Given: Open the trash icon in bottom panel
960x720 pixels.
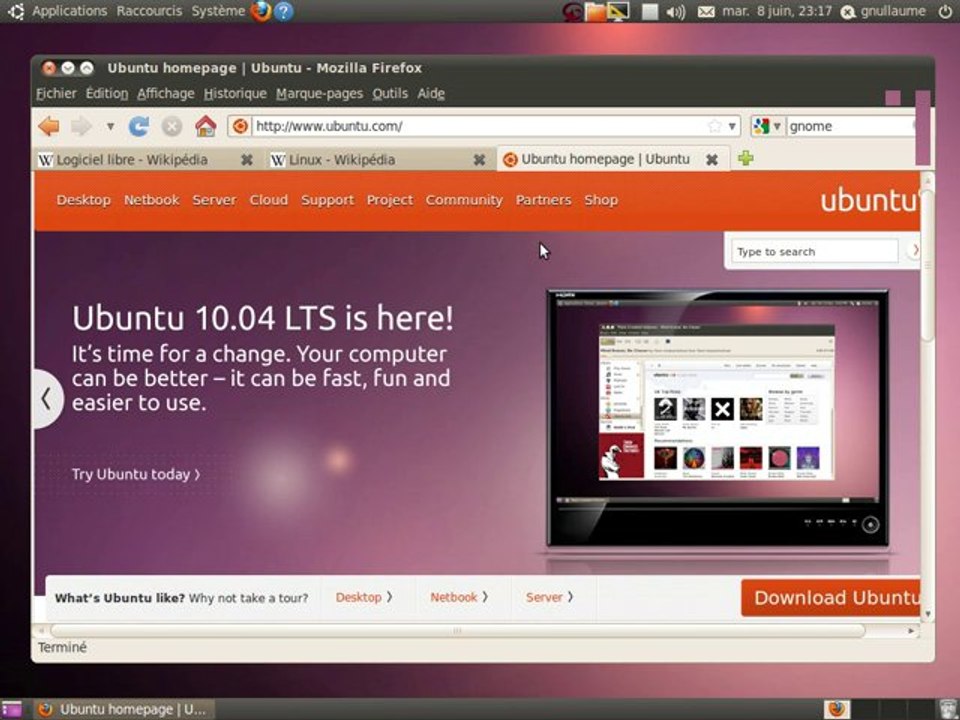Looking at the screenshot, I should click(947, 709).
